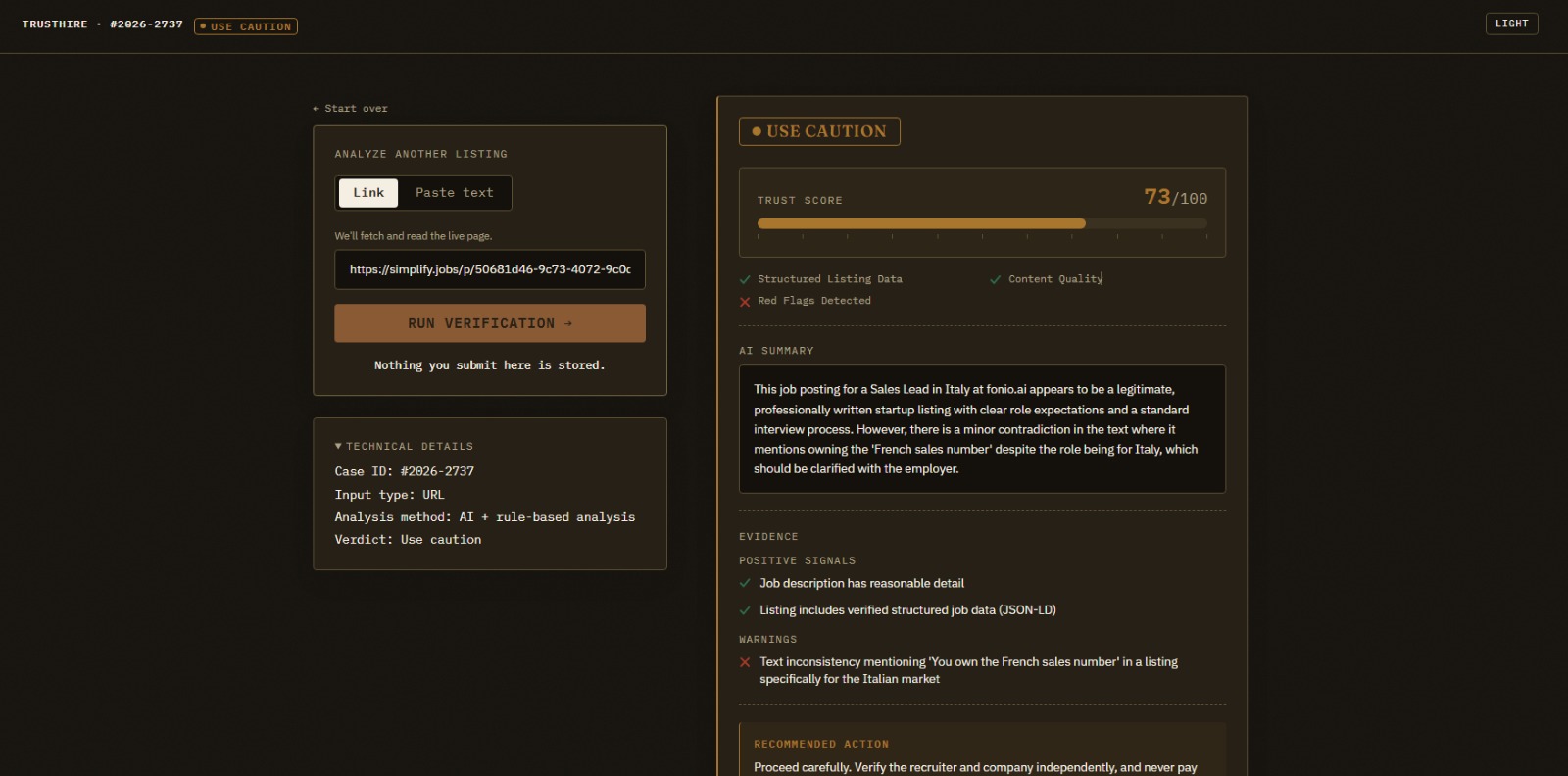Viewport: 1568px width, 776px height.
Task: Click the AI summary paragraph text
Action: tap(976, 429)
